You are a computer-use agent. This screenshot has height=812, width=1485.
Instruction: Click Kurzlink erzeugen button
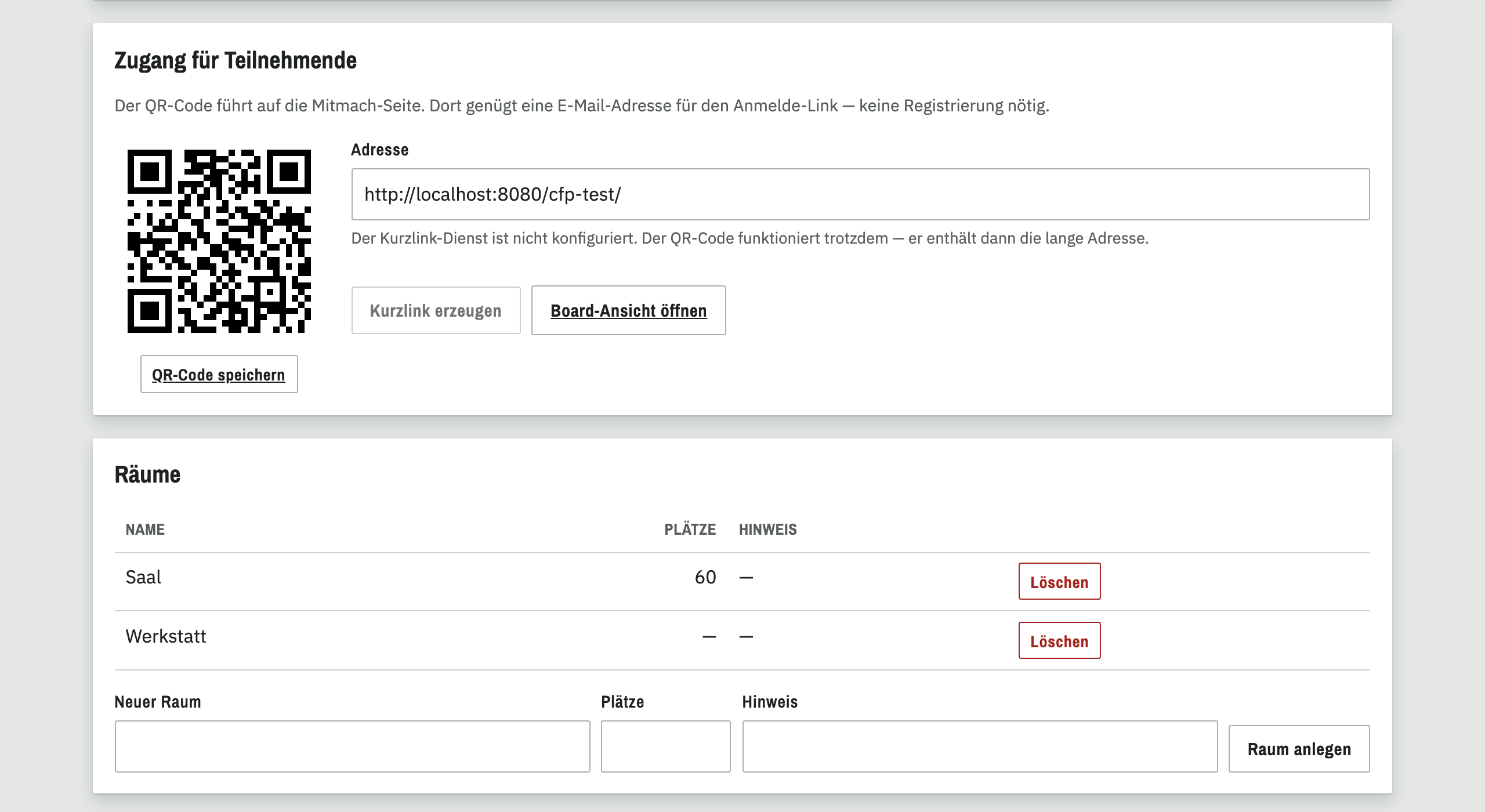click(436, 310)
